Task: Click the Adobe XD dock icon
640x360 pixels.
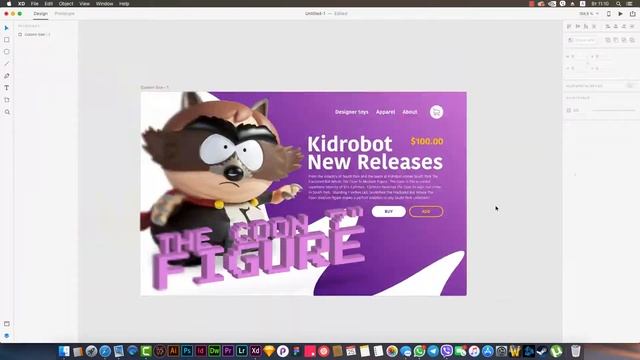Action: (256, 351)
